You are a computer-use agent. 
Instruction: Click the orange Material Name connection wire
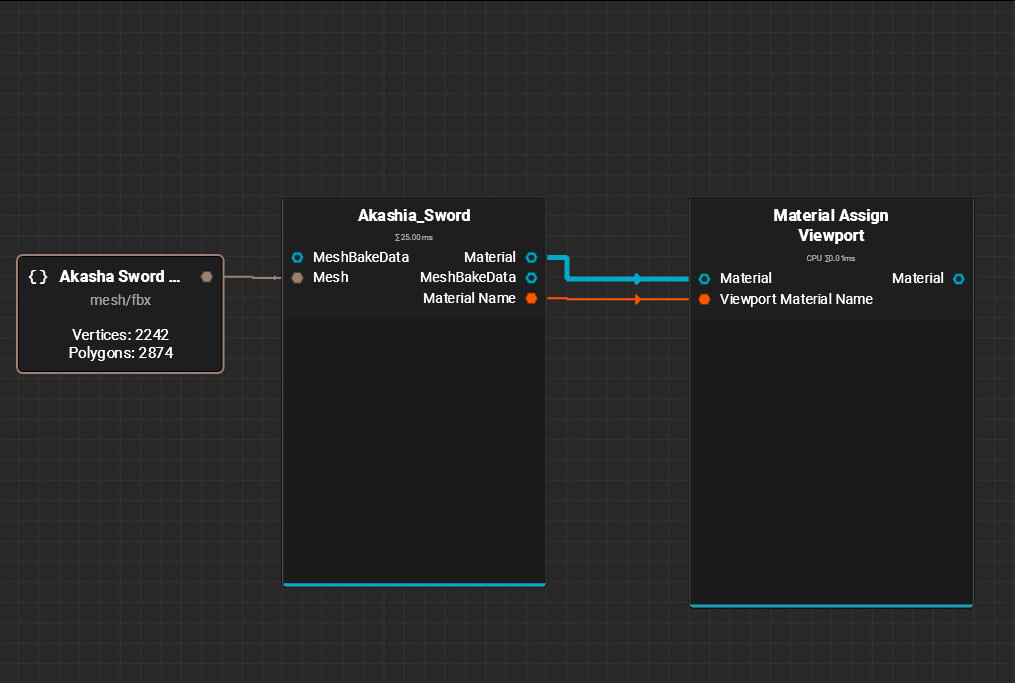[x=600, y=298]
